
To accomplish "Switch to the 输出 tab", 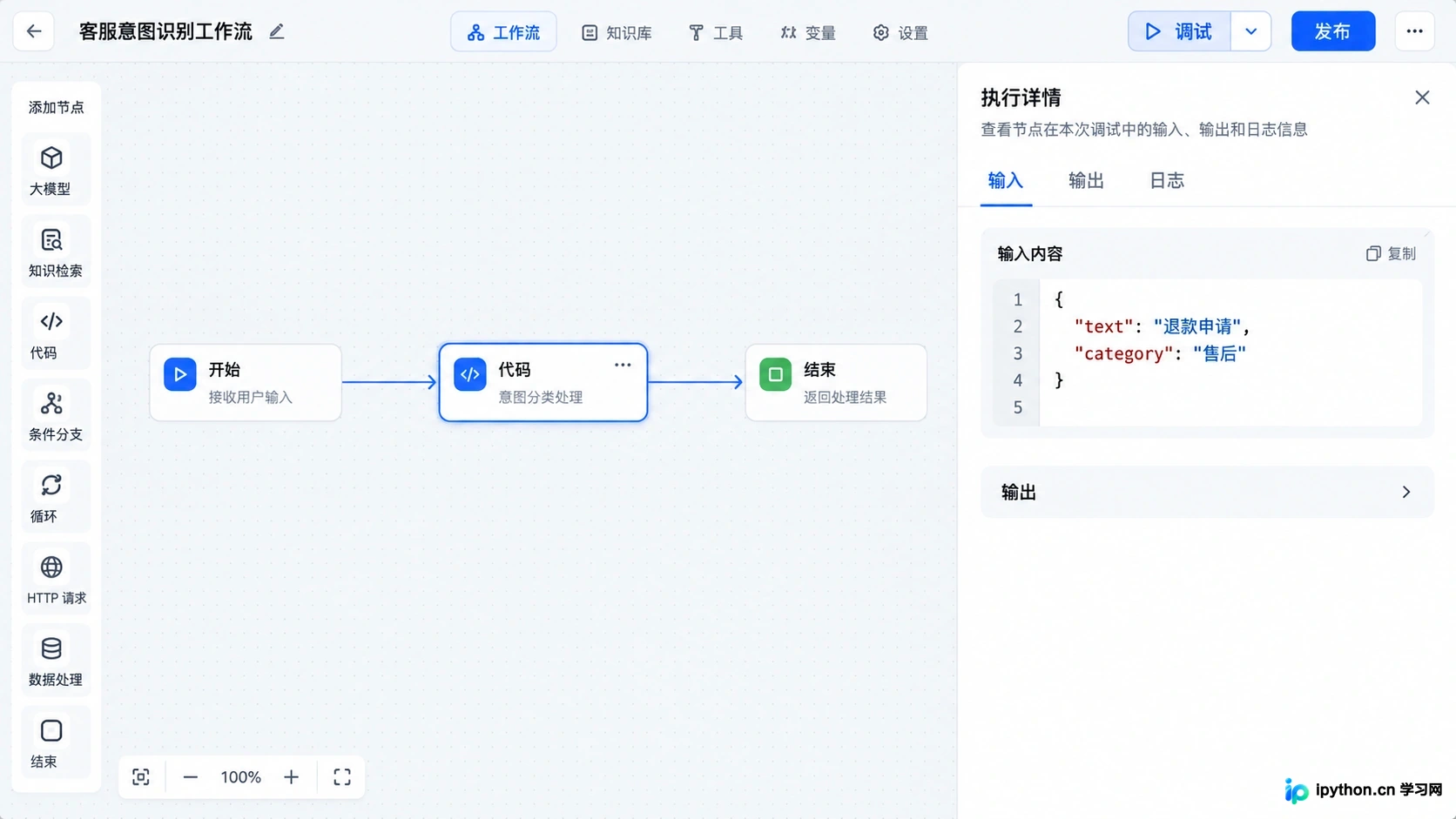I will coord(1087,181).
